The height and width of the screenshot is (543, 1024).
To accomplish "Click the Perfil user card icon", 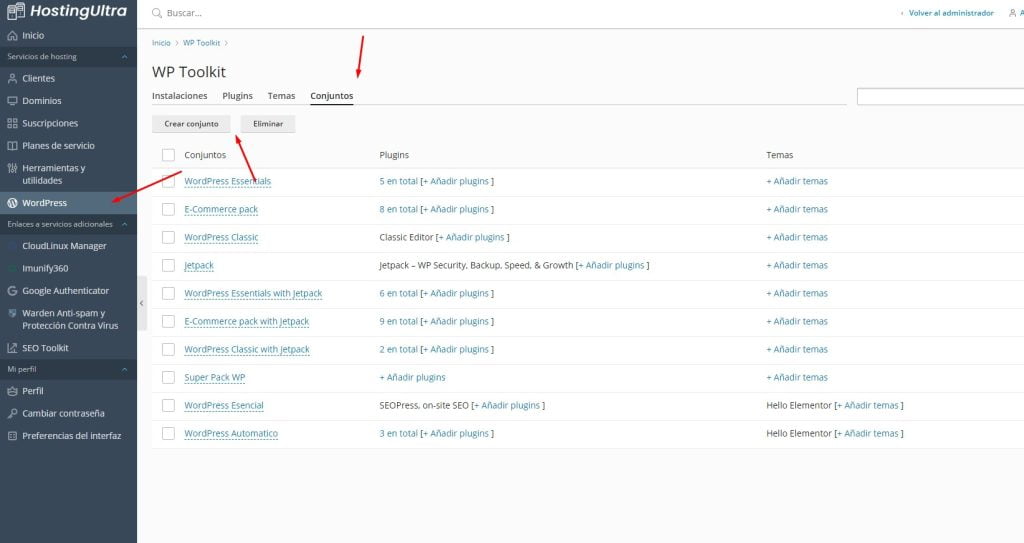I will (12, 391).
